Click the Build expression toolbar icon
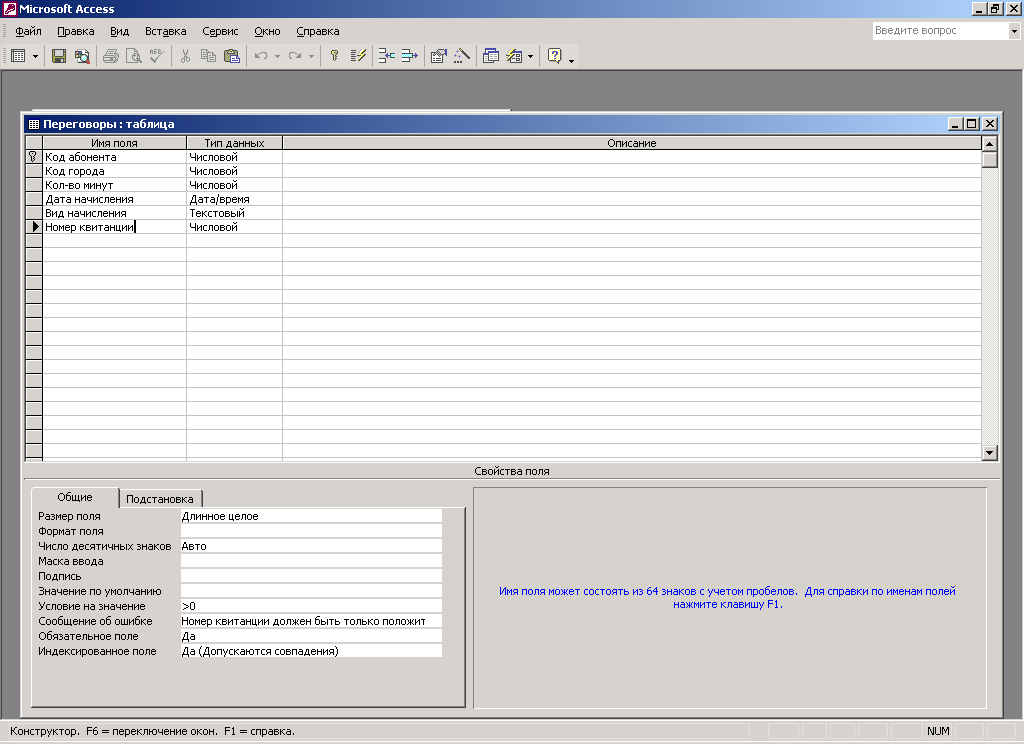The height and width of the screenshot is (744, 1024). click(x=462, y=56)
